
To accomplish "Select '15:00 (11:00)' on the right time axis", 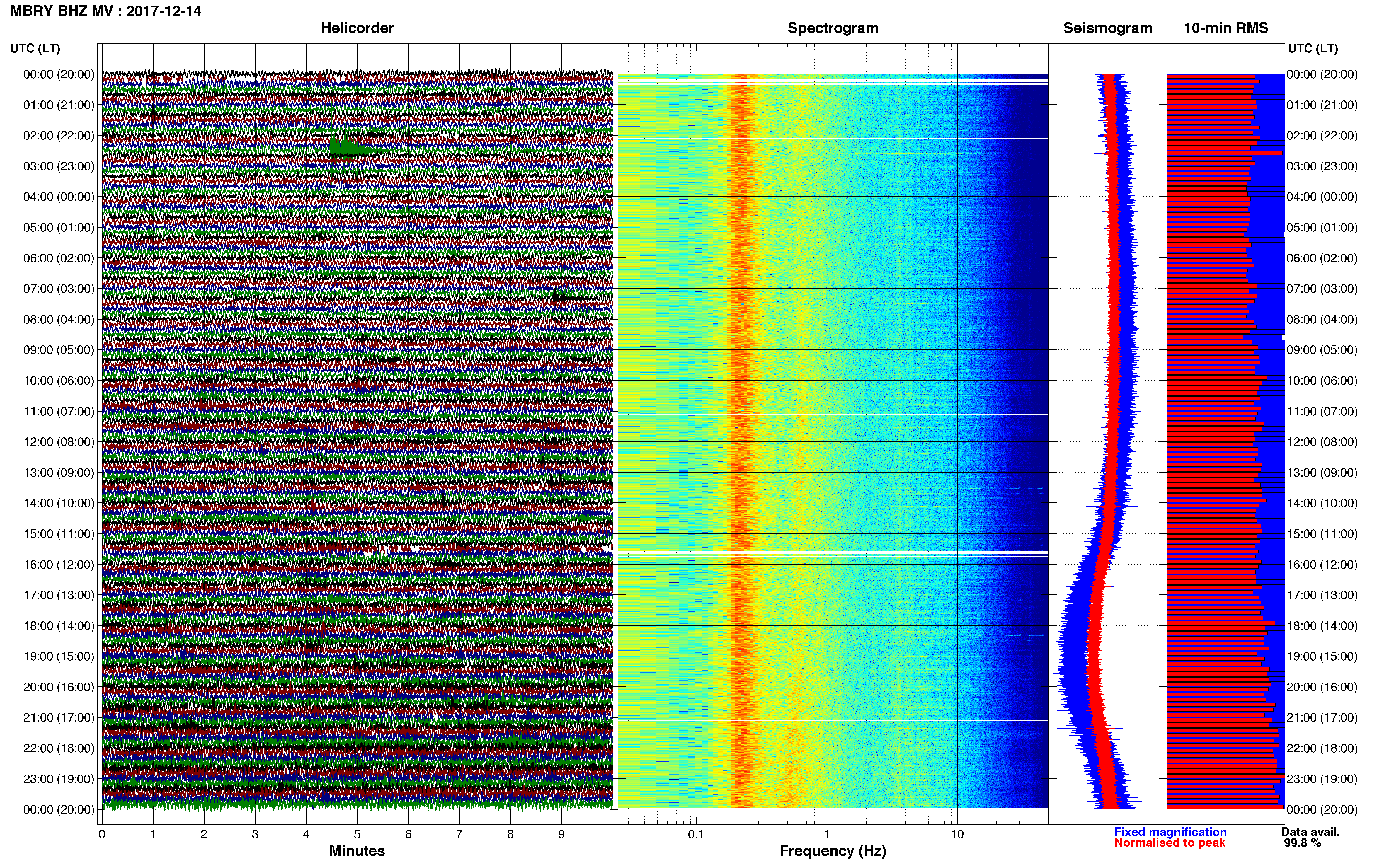I will (x=1322, y=534).
